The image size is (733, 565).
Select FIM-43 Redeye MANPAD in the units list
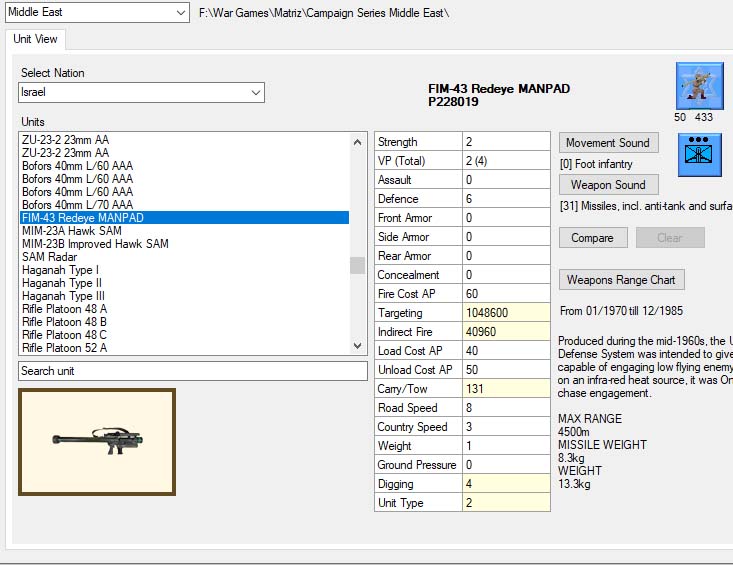tap(185, 218)
